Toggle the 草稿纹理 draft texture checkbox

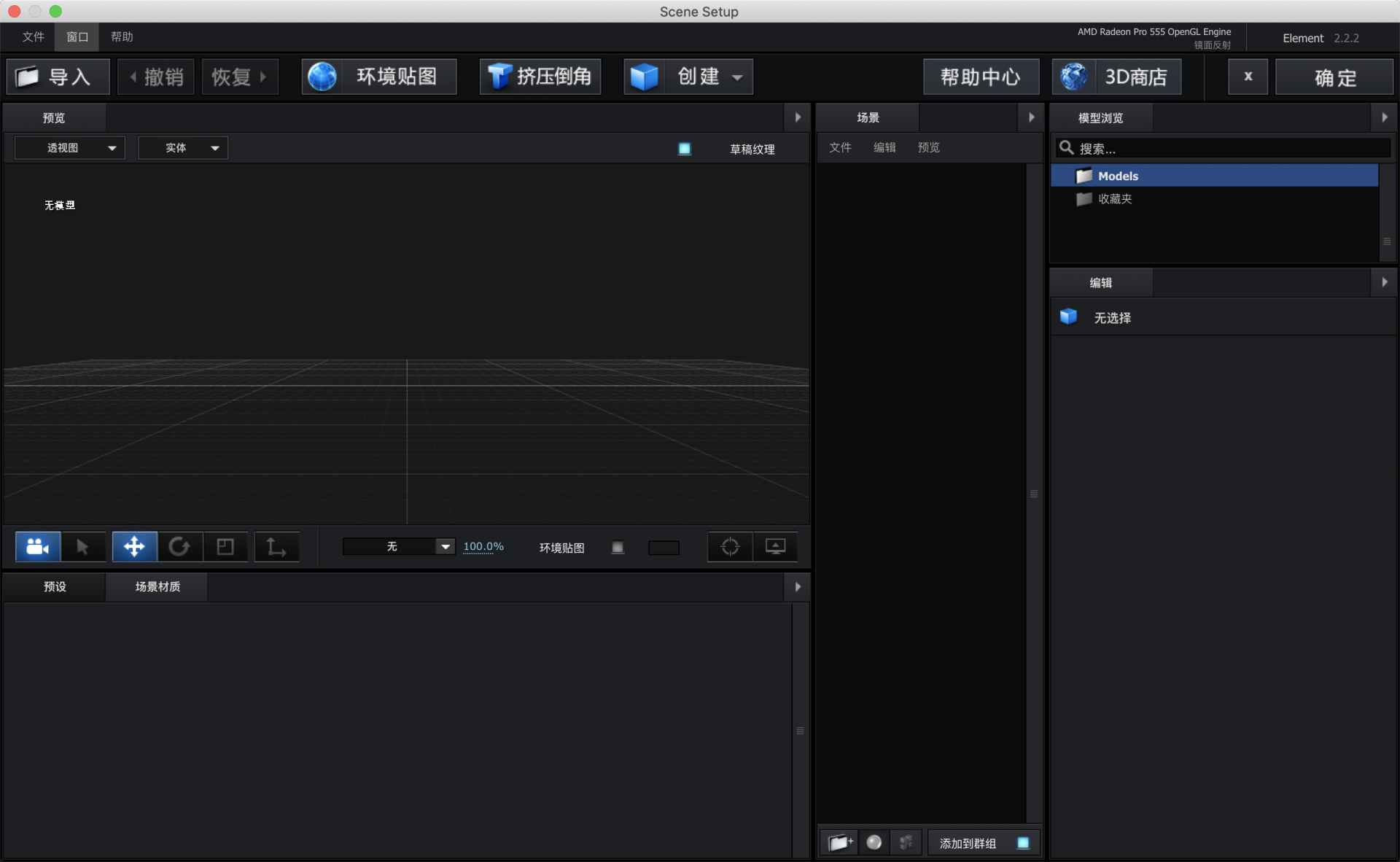click(685, 149)
